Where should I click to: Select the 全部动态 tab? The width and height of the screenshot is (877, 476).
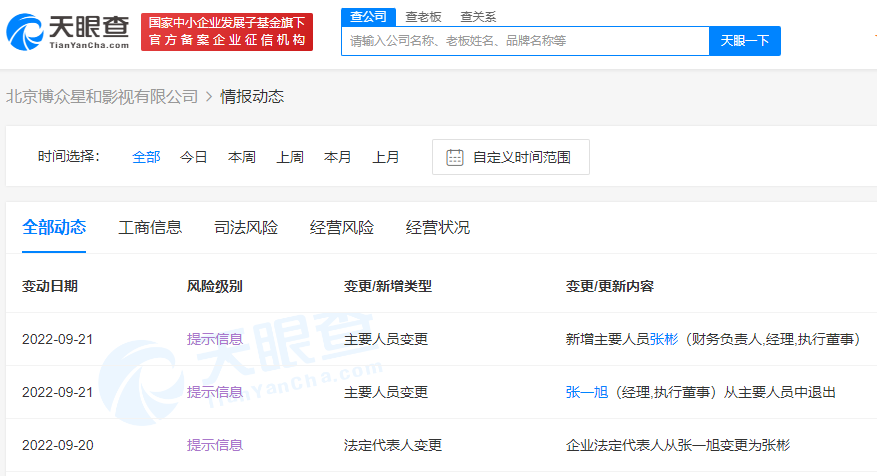(x=54, y=227)
